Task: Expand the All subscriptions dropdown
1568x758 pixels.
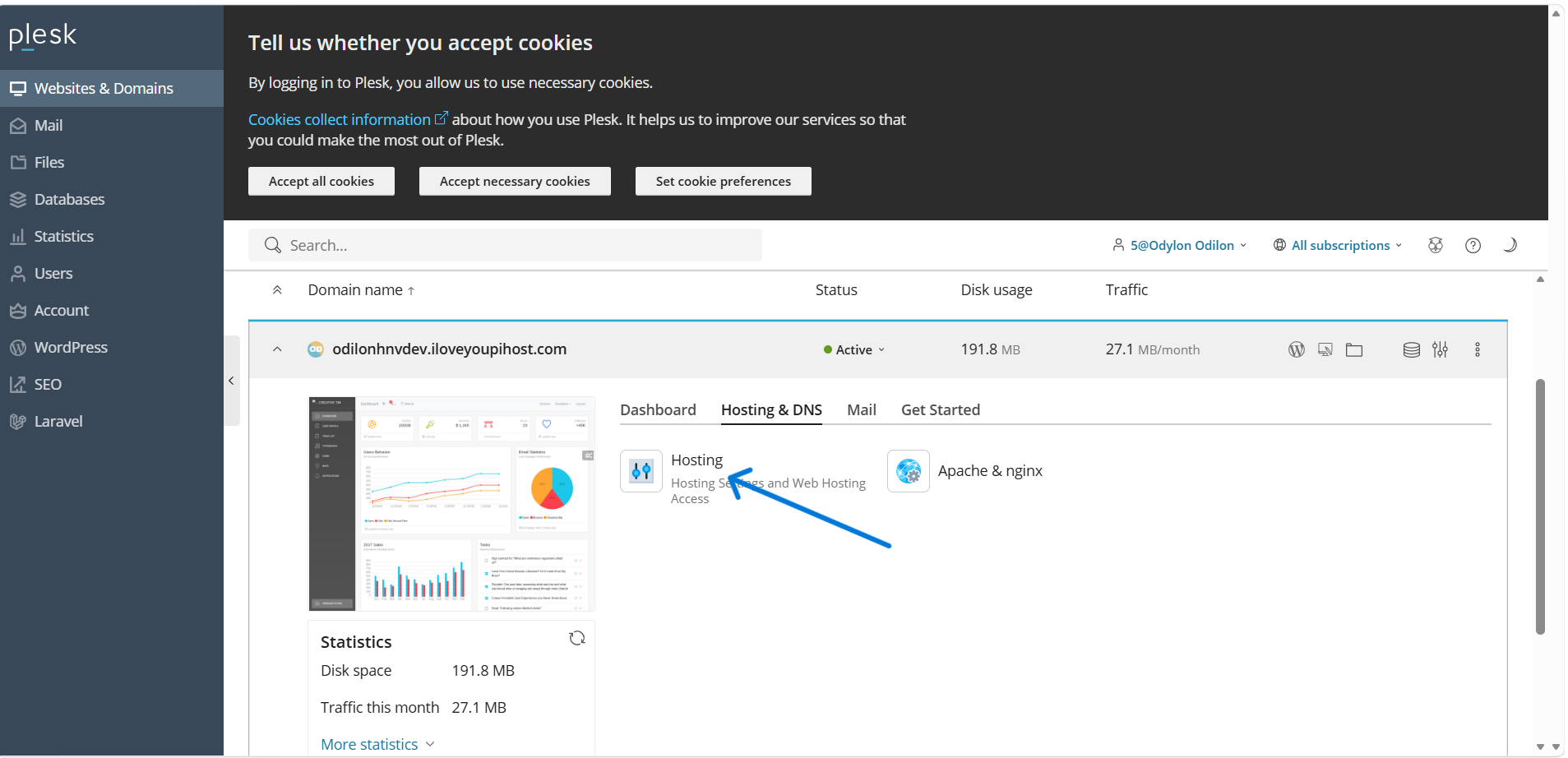Action: [1338, 245]
